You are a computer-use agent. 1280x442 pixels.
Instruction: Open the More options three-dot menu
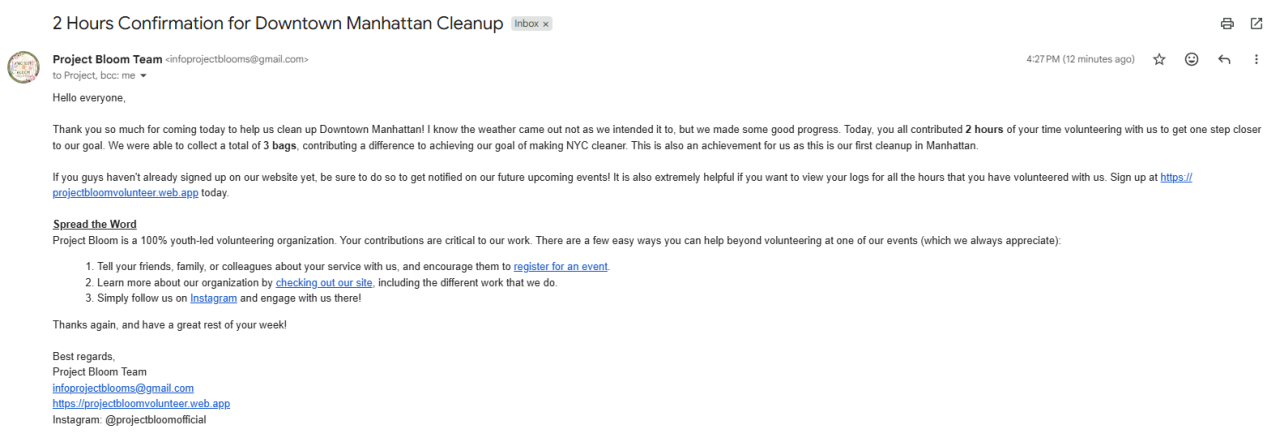click(x=1256, y=59)
